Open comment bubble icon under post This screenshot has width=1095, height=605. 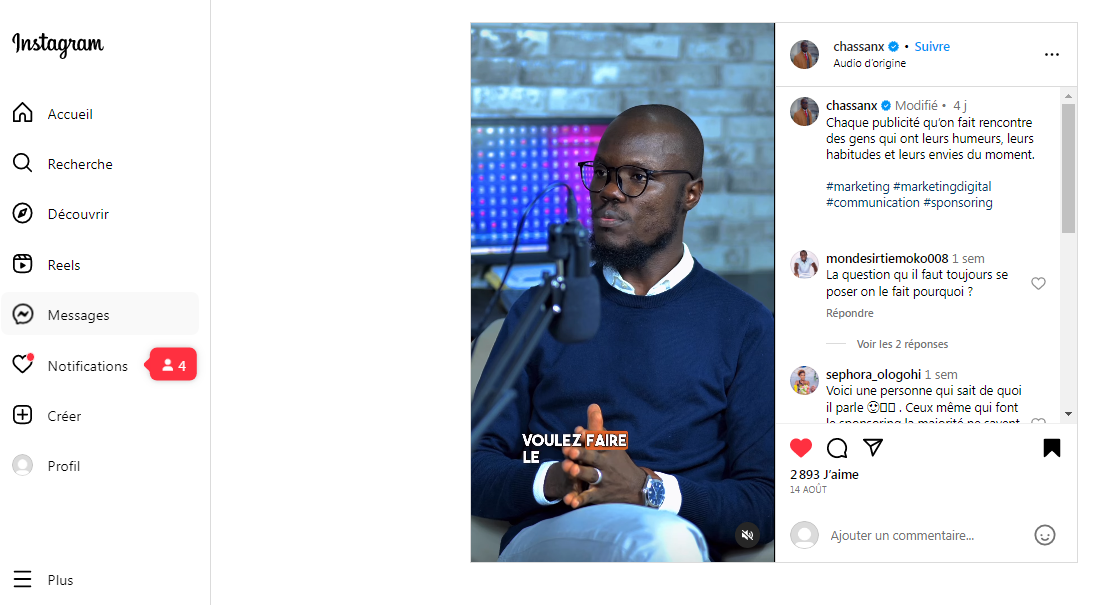[x=837, y=448]
